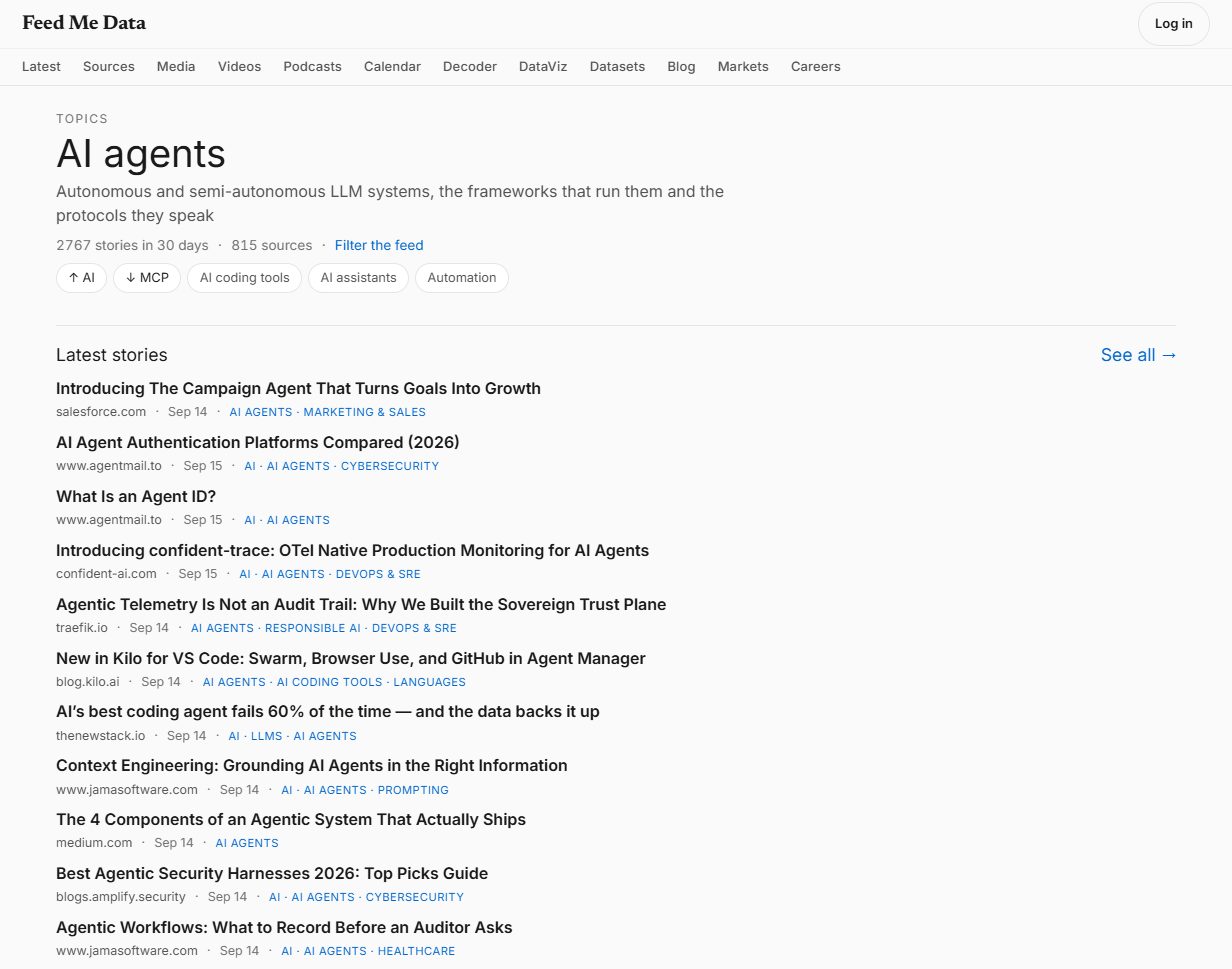Click the confident-ai.com source text
This screenshot has width=1232, height=969.
pyautogui.click(x=106, y=574)
